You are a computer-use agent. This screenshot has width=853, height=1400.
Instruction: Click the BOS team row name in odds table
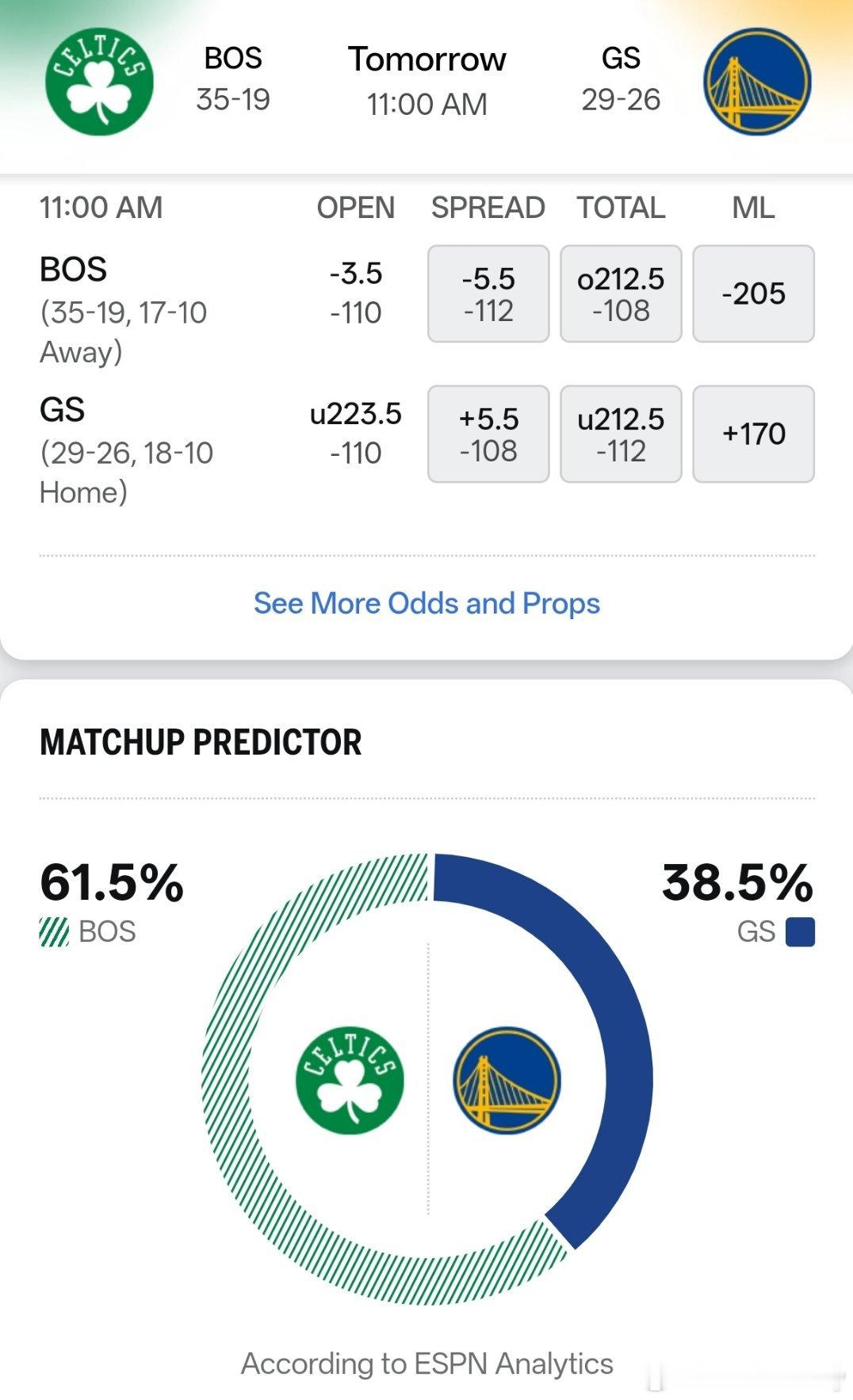(x=74, y=270)
